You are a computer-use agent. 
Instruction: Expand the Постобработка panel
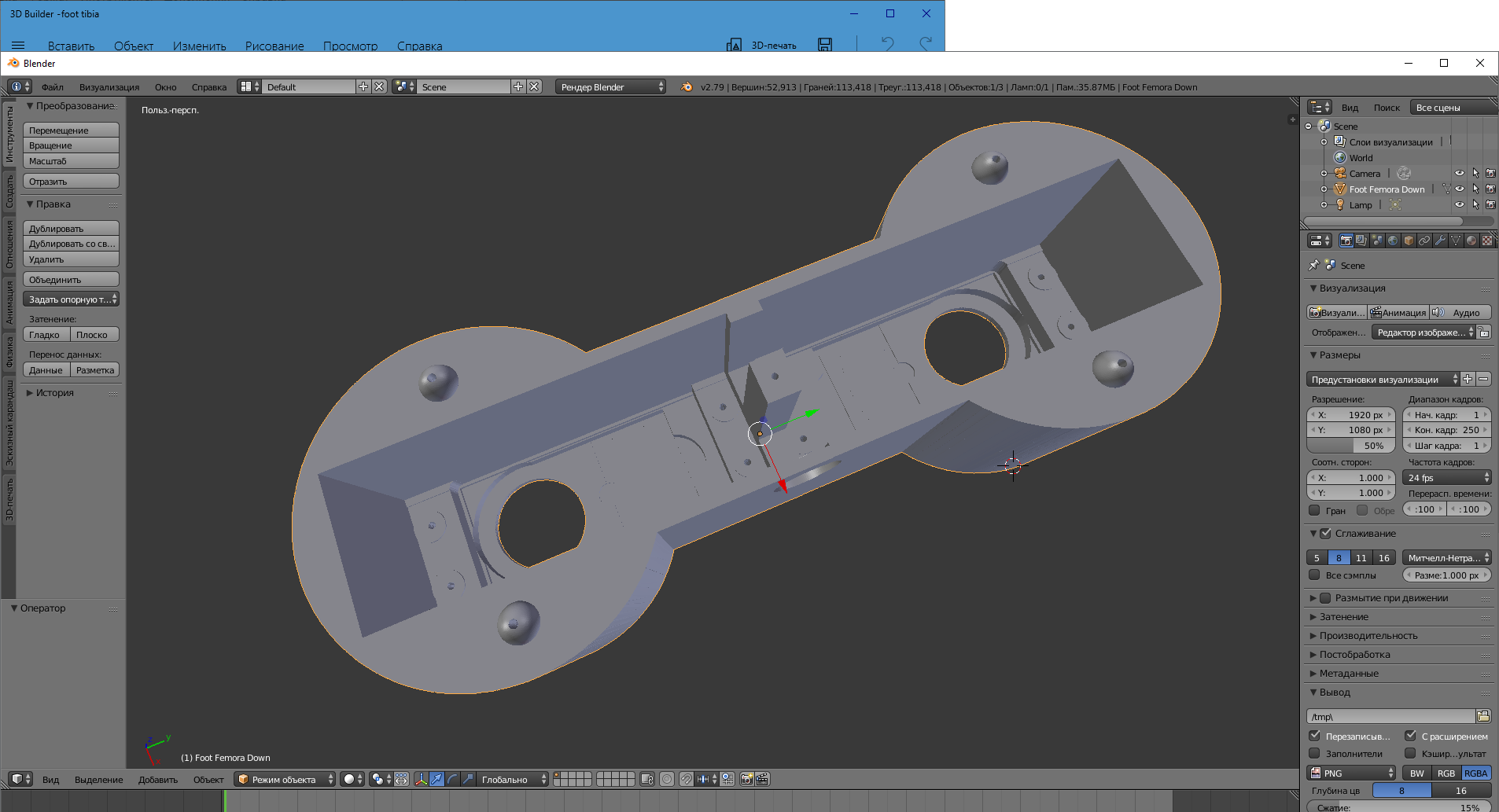[1354, 654]
